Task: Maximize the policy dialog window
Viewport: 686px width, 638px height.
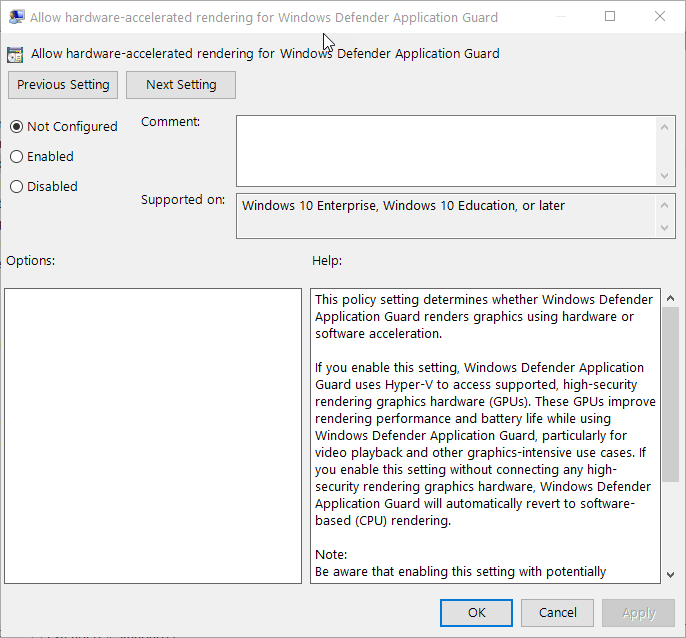Action: tap(610, 17)
